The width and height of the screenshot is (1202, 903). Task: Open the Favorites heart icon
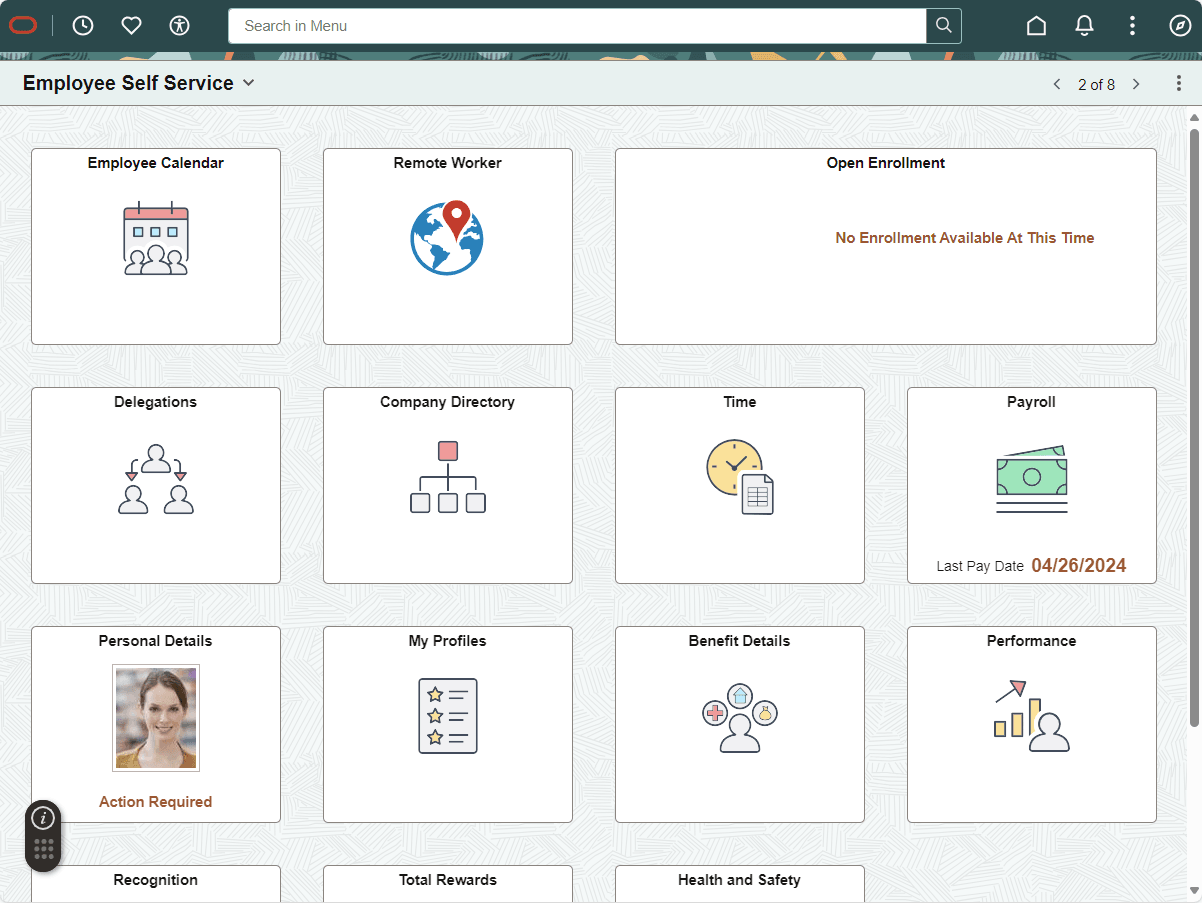point(131,25)
